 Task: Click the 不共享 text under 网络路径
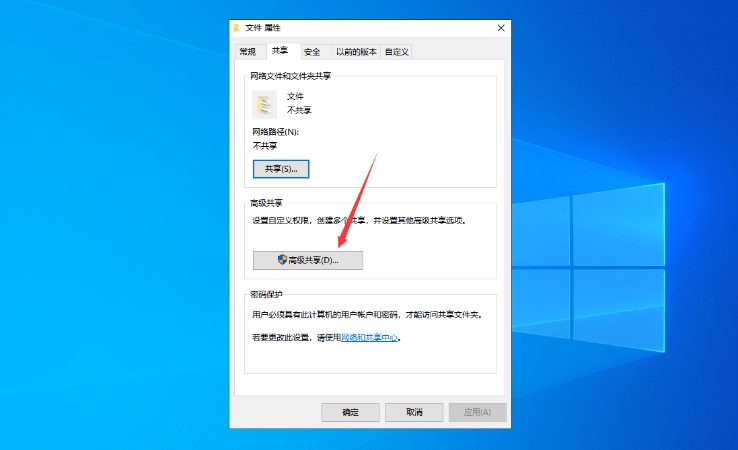pyautogui.click(x=265, y=146)
